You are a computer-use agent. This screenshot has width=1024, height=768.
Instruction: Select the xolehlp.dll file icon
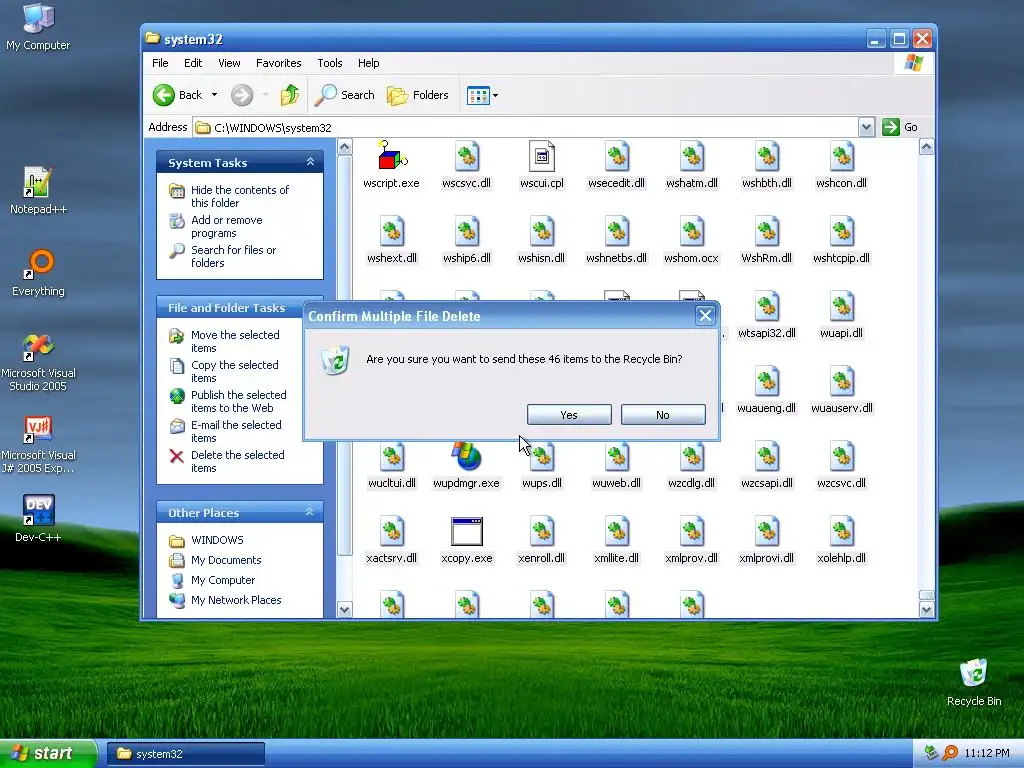(842, 532)
